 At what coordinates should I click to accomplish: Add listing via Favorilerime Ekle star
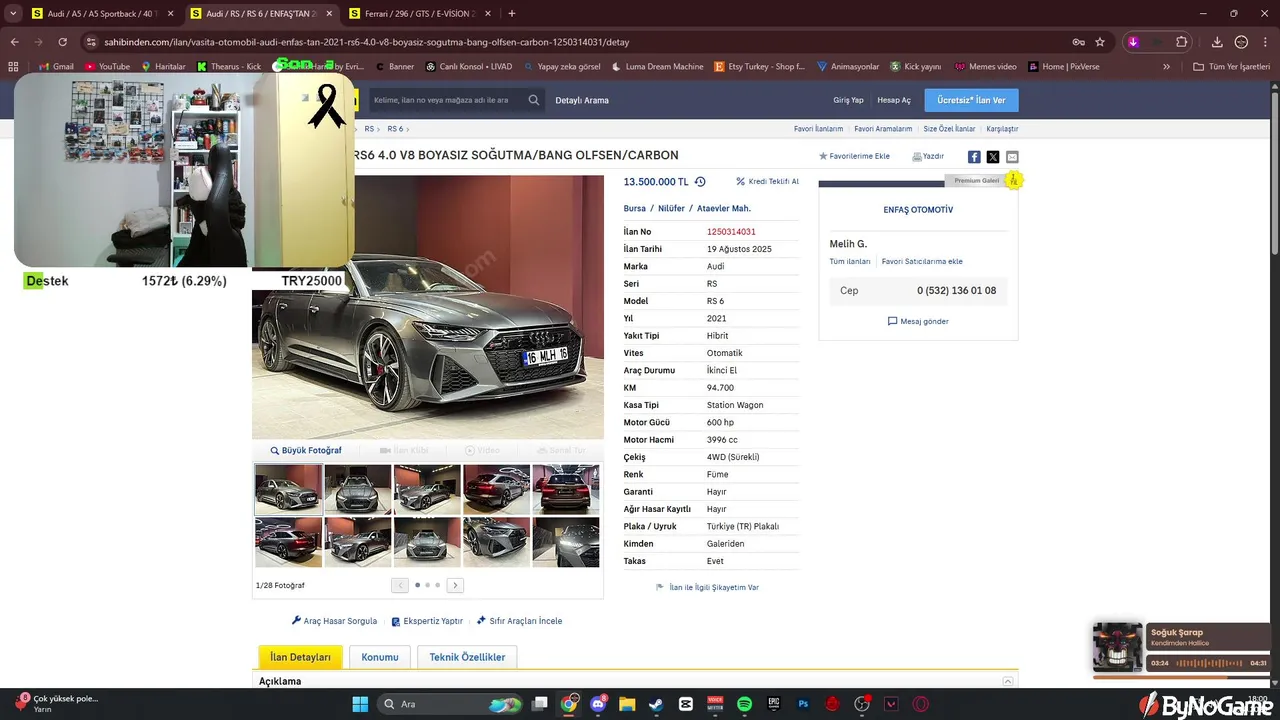click(x=854, y=157)
